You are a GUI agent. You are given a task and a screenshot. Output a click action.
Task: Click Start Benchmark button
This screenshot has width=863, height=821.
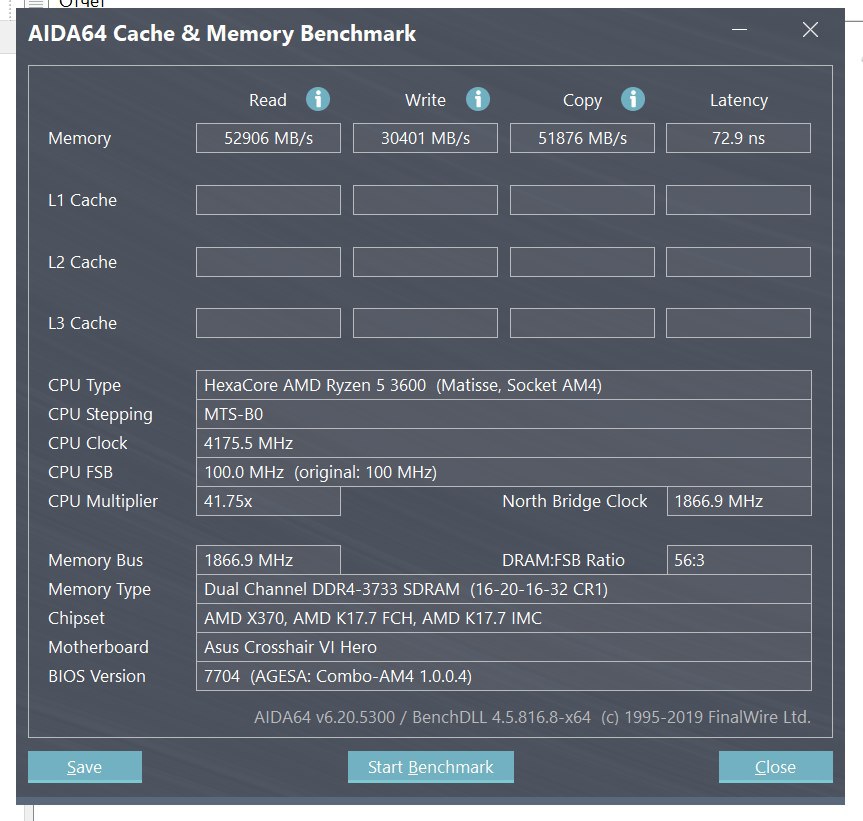[x=430, y=767]
